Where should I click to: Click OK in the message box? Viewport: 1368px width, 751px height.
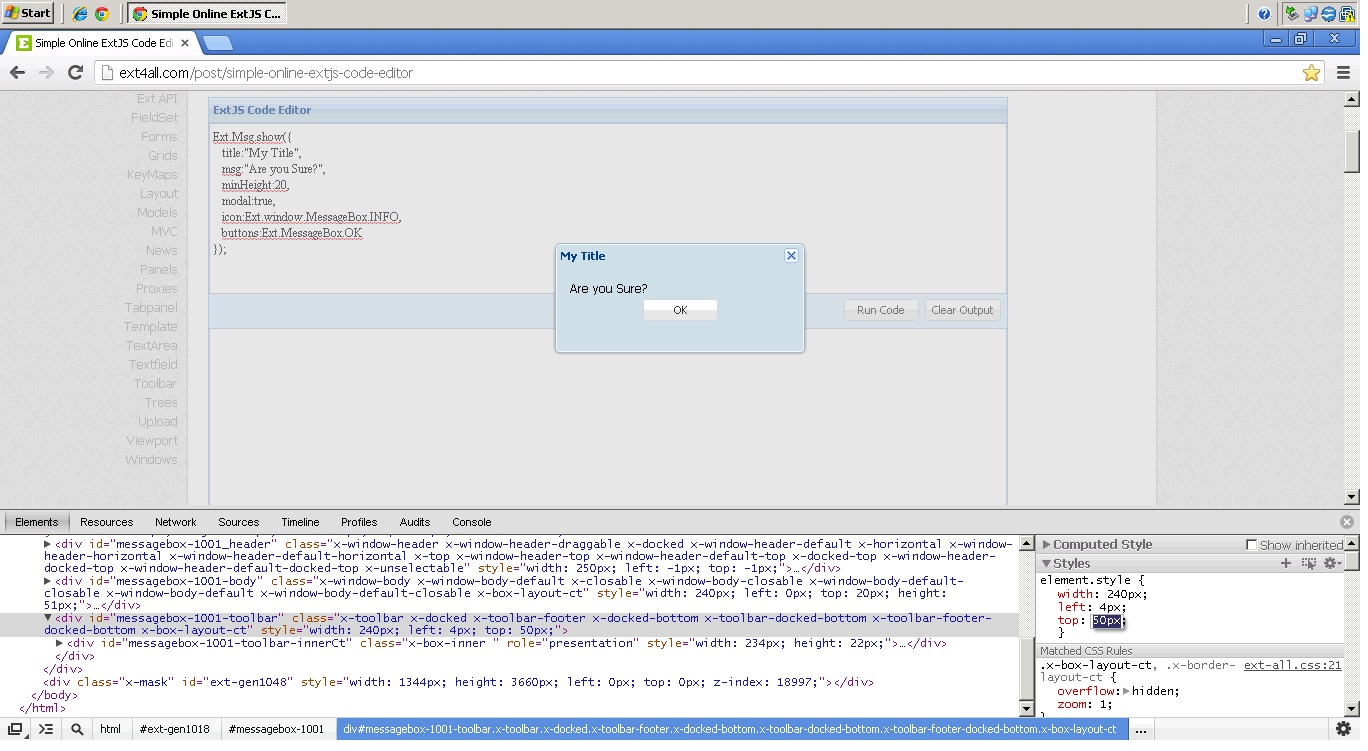click(x=680, y=310)
